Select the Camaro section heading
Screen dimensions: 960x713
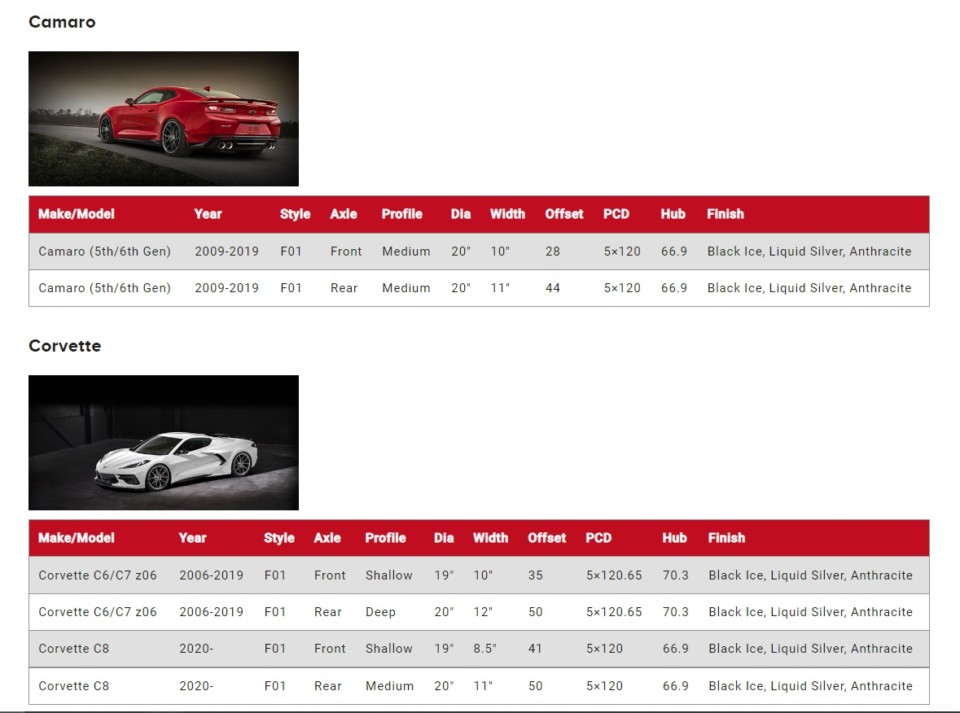[62, 22]
